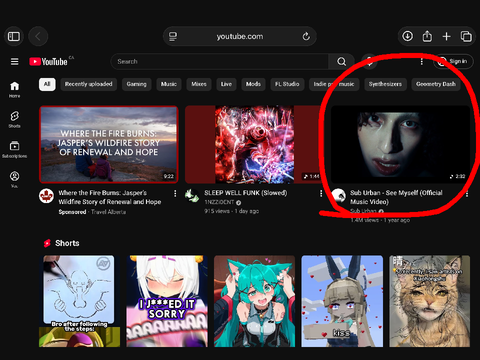Open the SLEEP WELL FUNK (Slowed) title

245,193
